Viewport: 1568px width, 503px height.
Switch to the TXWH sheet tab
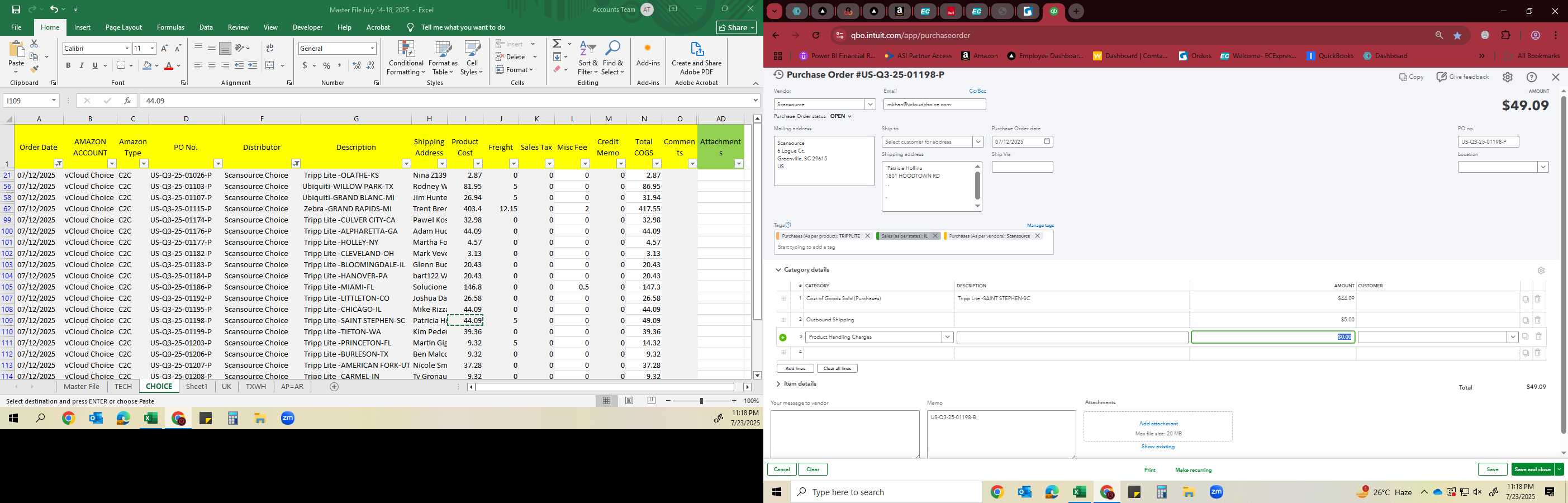tap(256, 387)
